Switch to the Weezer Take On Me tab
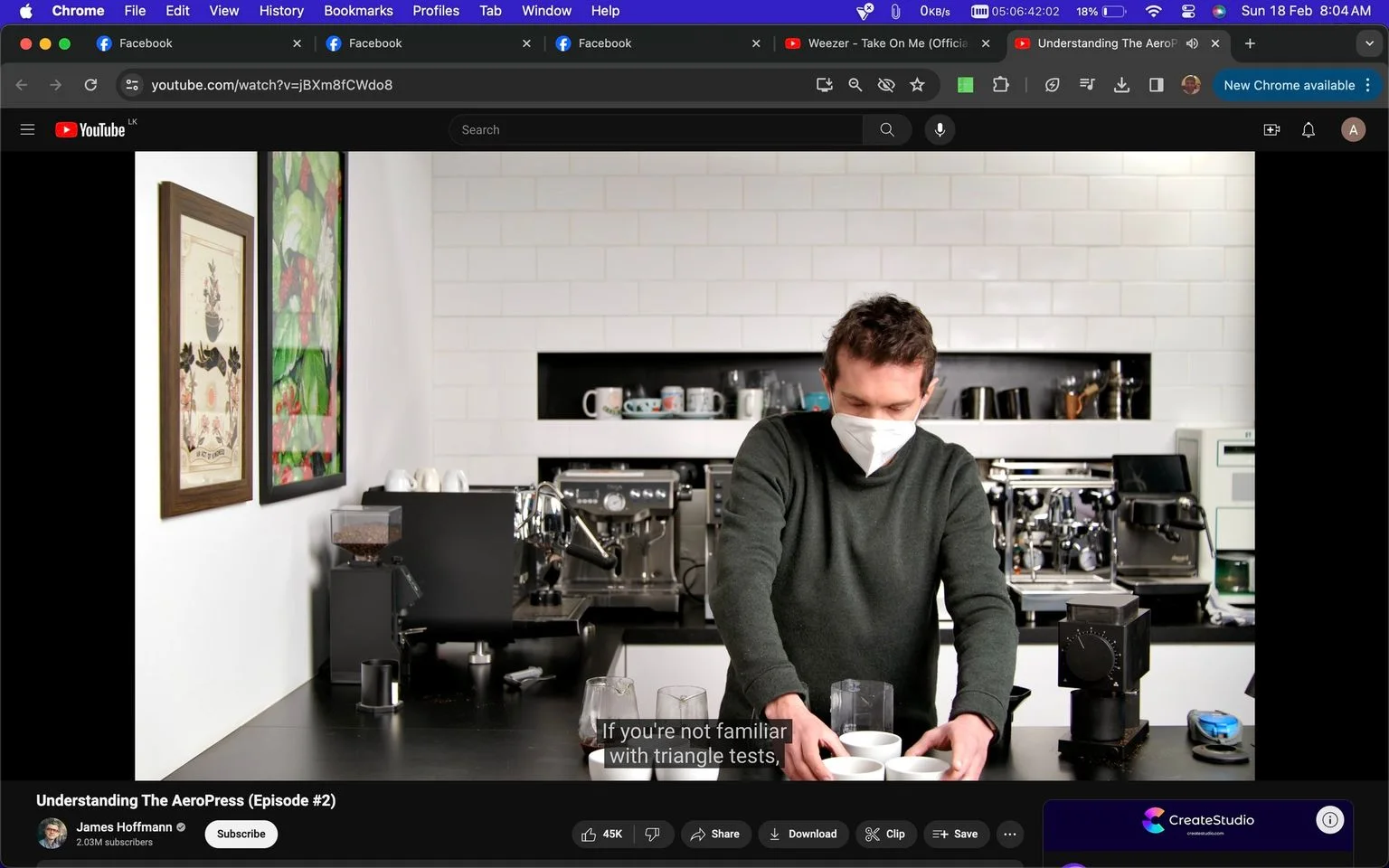Screen dimensions: 1389x868 [x=887, y=43]
